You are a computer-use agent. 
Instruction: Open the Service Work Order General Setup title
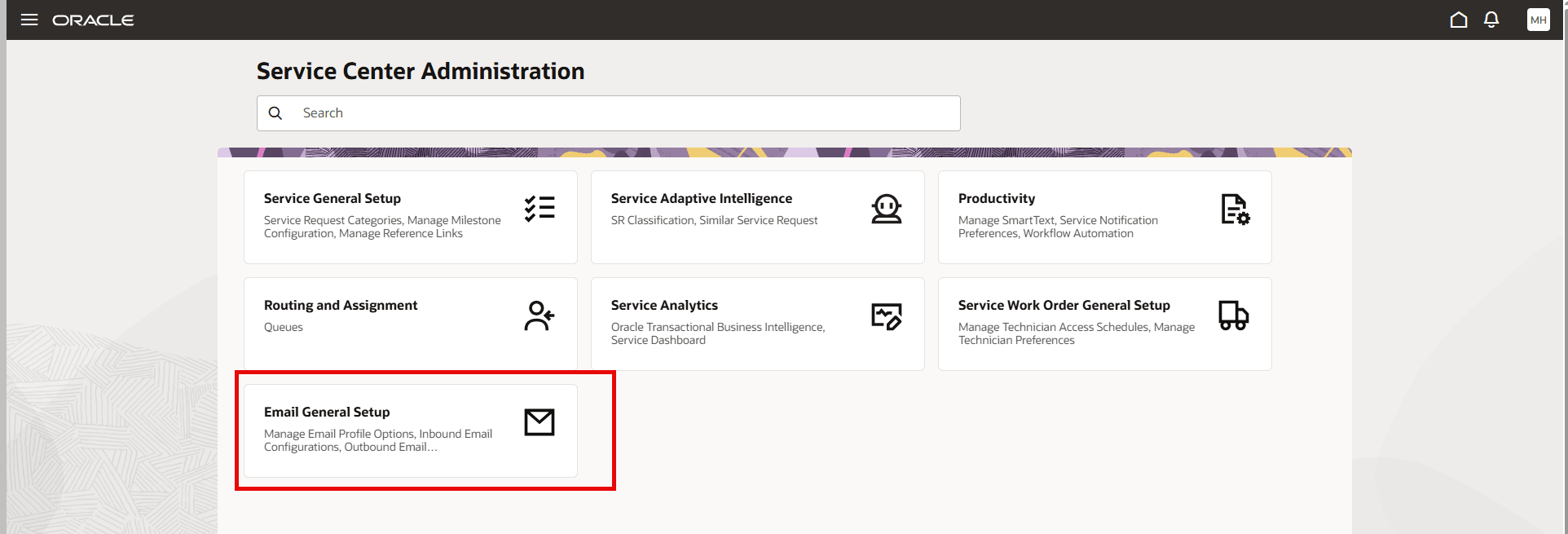point(1064,305)
